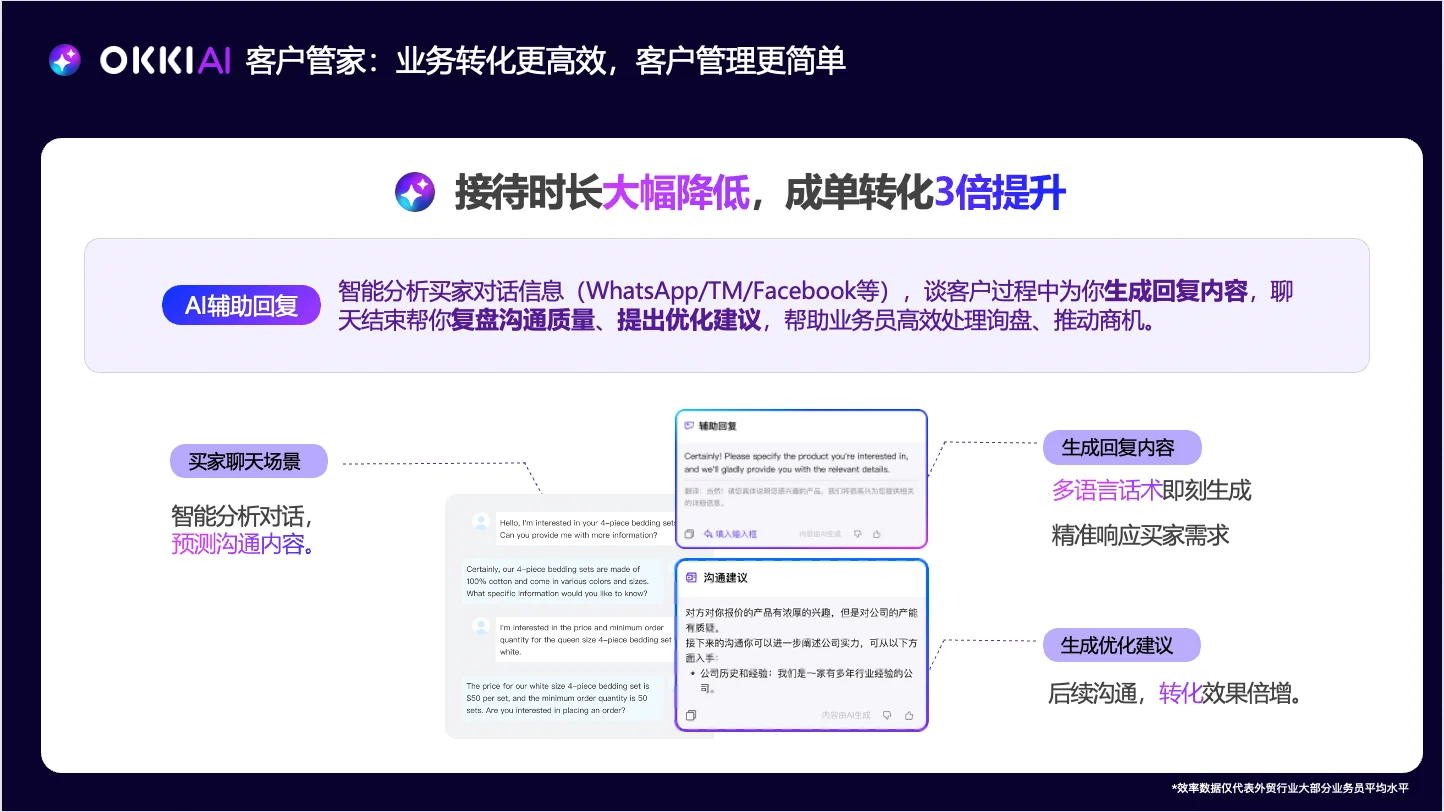Click the panel icon beside 沟通建议 title
Screen dimensions: 1444x812
pos(691,578)
